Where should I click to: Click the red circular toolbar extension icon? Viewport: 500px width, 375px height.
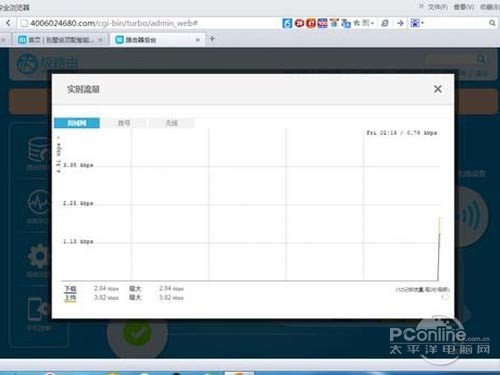tap(299, 23)
